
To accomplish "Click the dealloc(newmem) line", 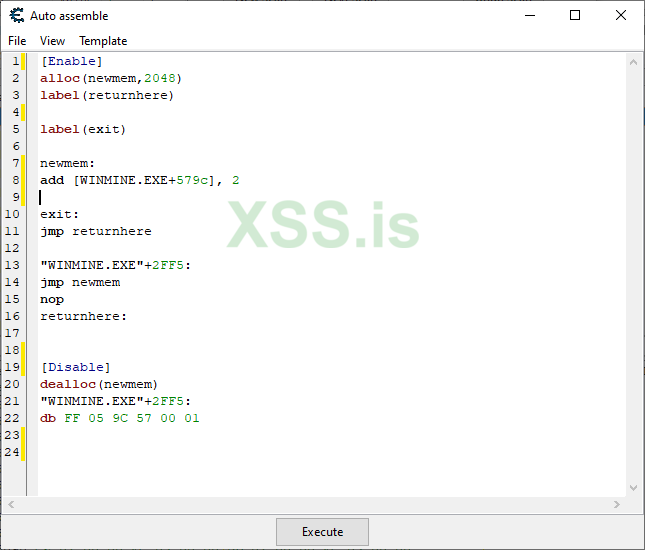I will click(99, 384).
